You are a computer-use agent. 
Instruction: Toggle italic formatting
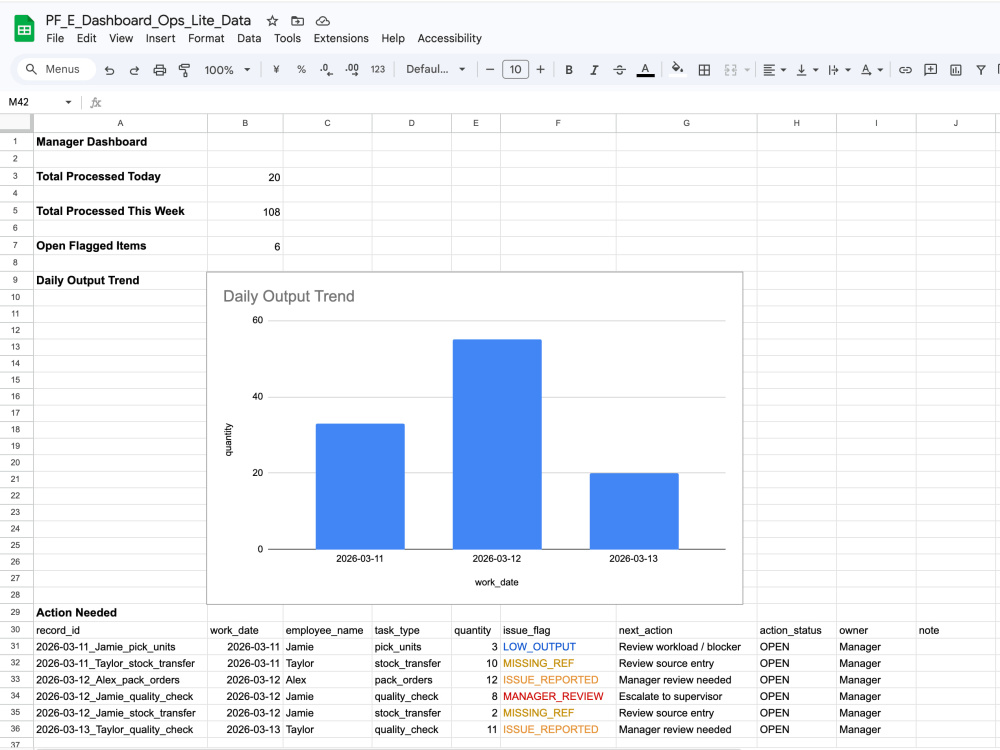tap(594, 70)
